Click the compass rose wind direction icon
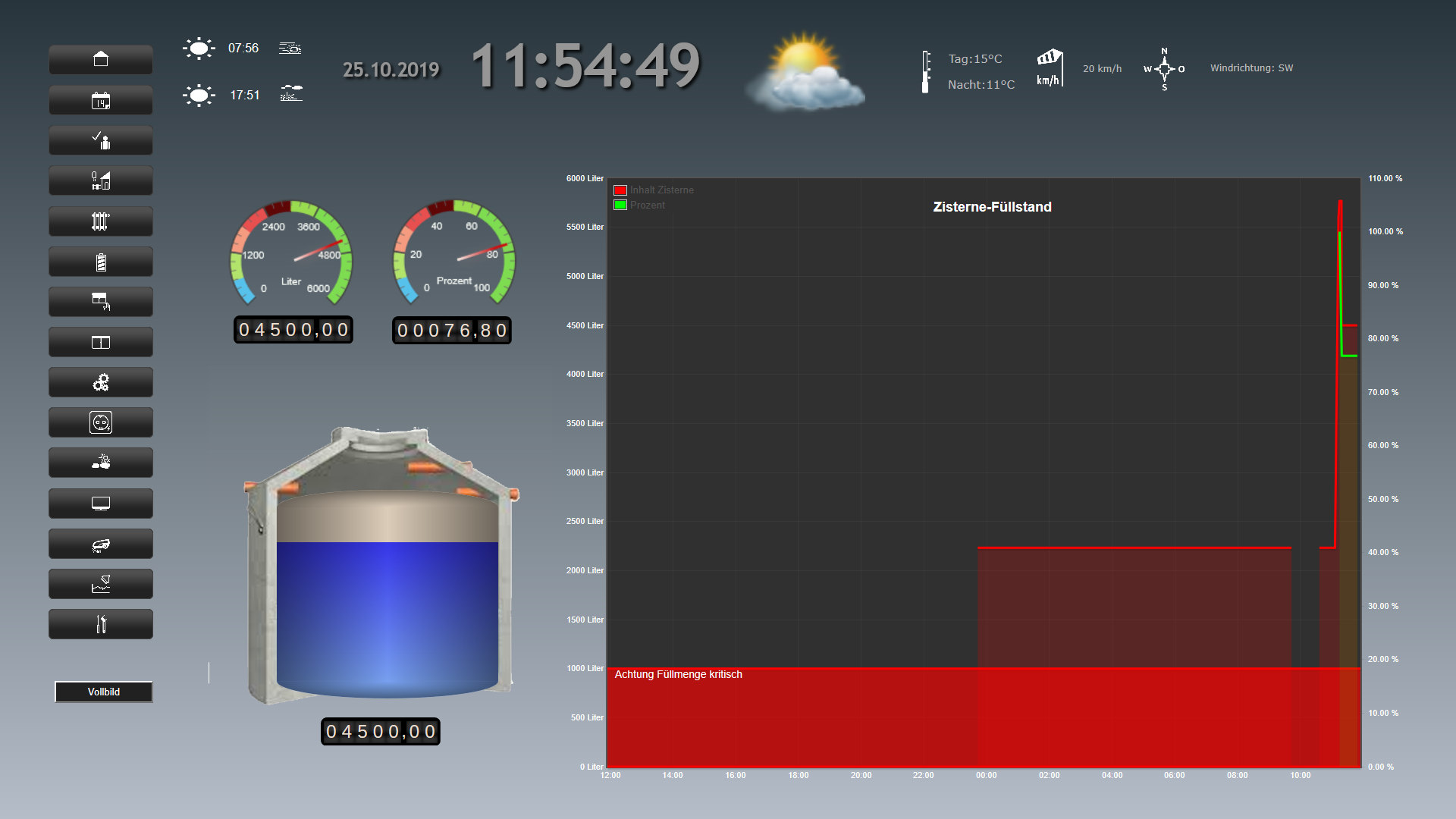1456x819 pixels. 1165,69
